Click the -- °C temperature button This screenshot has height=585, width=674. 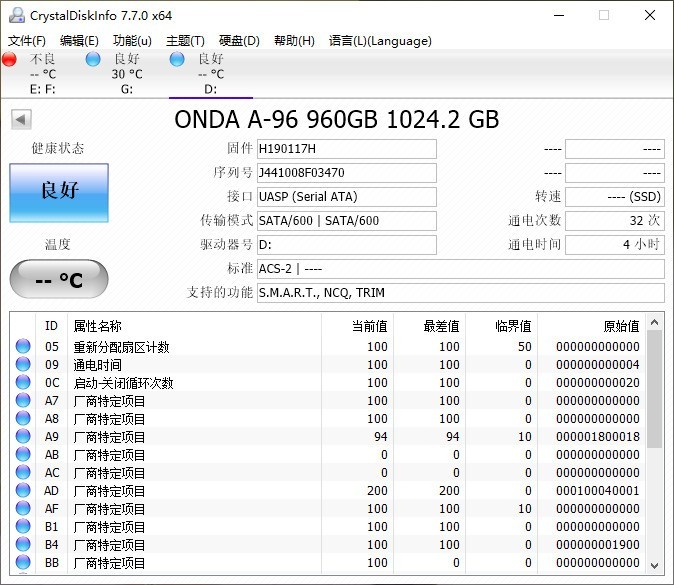point(59,279)
